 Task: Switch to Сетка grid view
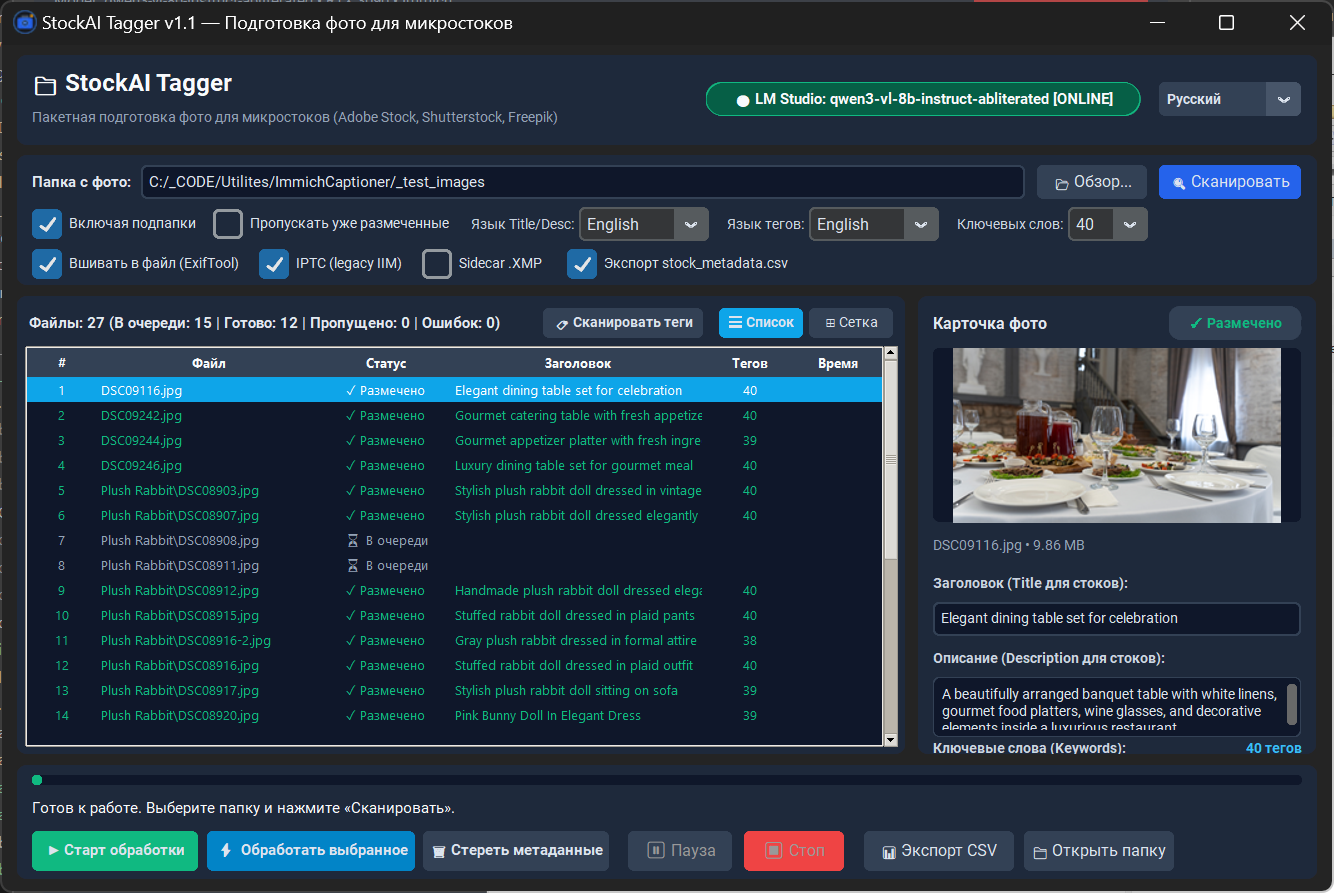tap(851, 323)
